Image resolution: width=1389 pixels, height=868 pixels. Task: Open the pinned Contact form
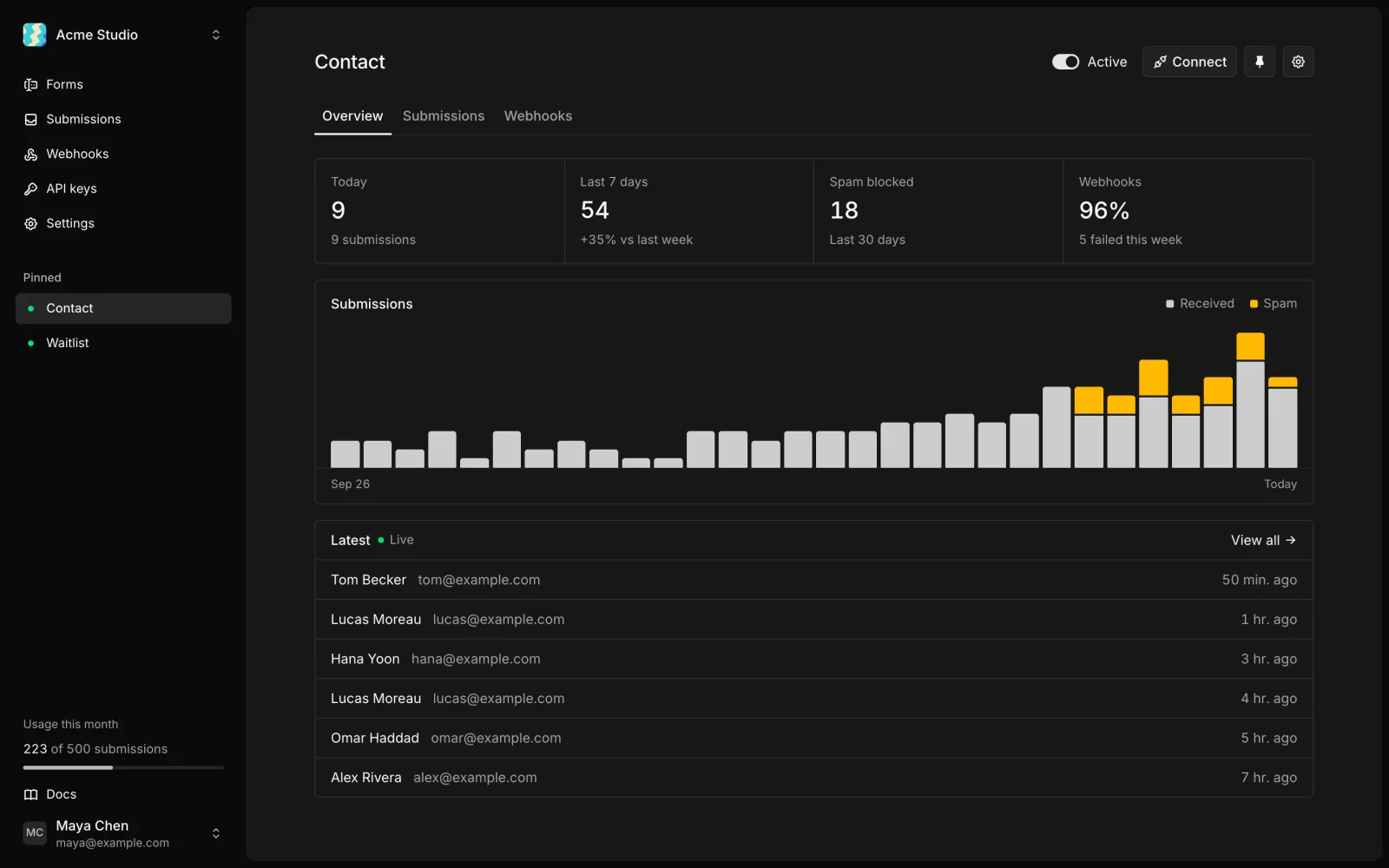123,308
